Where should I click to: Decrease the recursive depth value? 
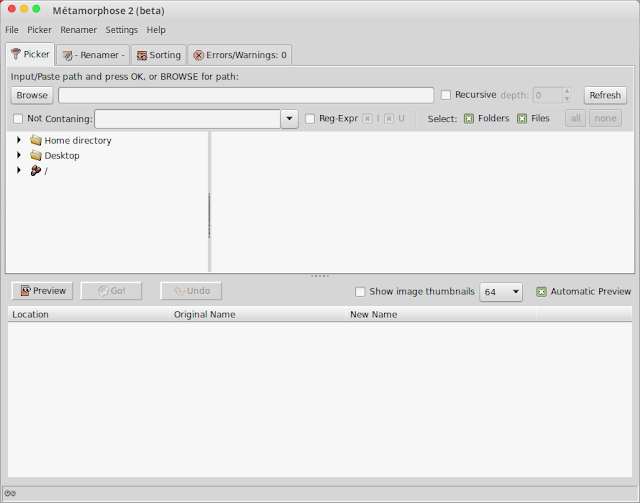click(x=567, y=98)
